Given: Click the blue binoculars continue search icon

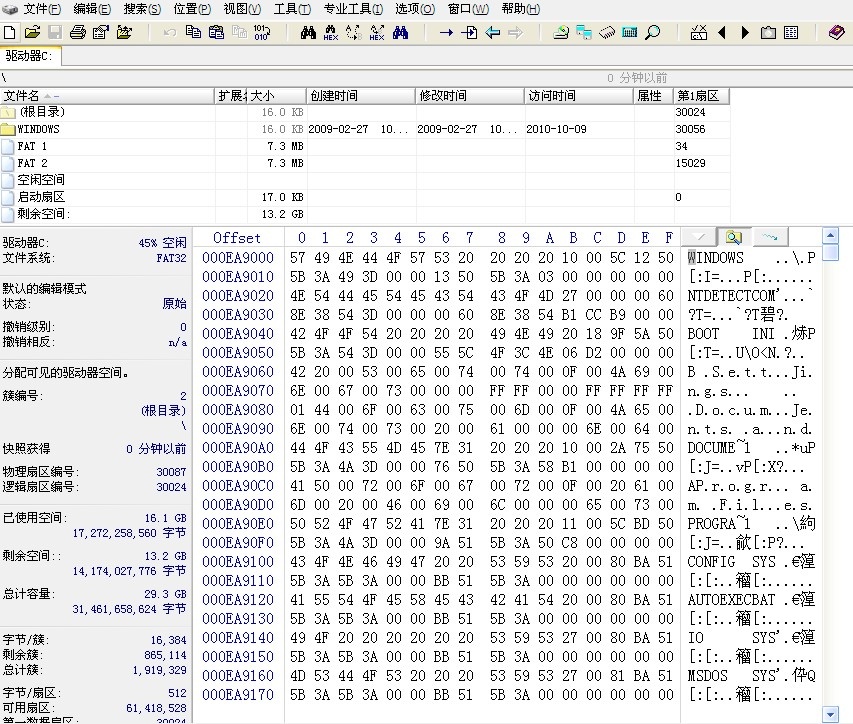Looking at the screenshot, I should (x=400, y=33).
